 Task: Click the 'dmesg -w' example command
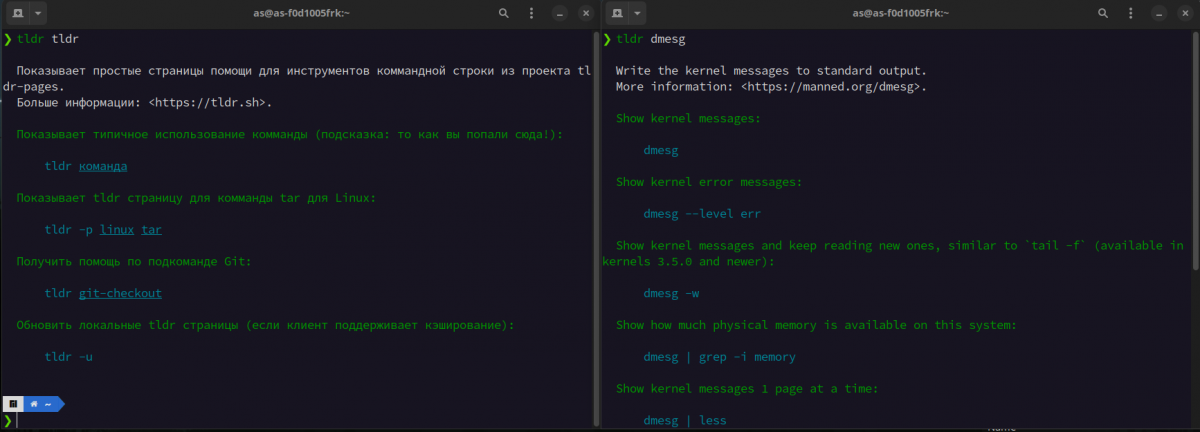(672, 294)
